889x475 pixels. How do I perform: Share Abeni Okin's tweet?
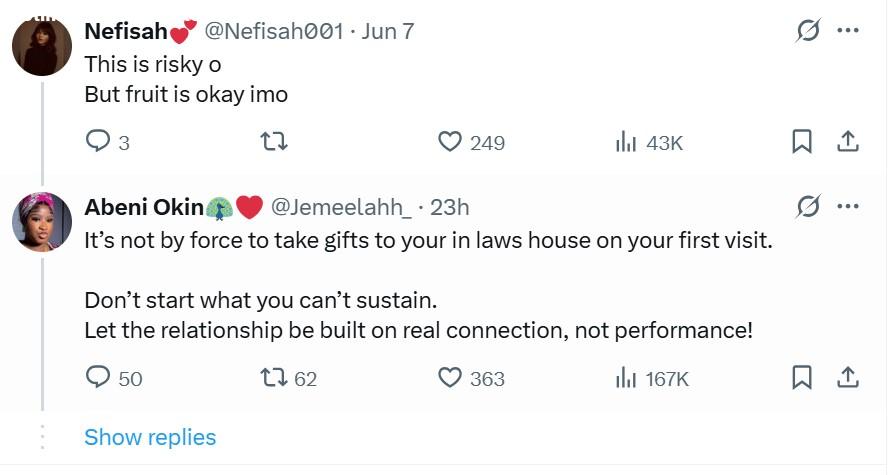pos(848,378)
